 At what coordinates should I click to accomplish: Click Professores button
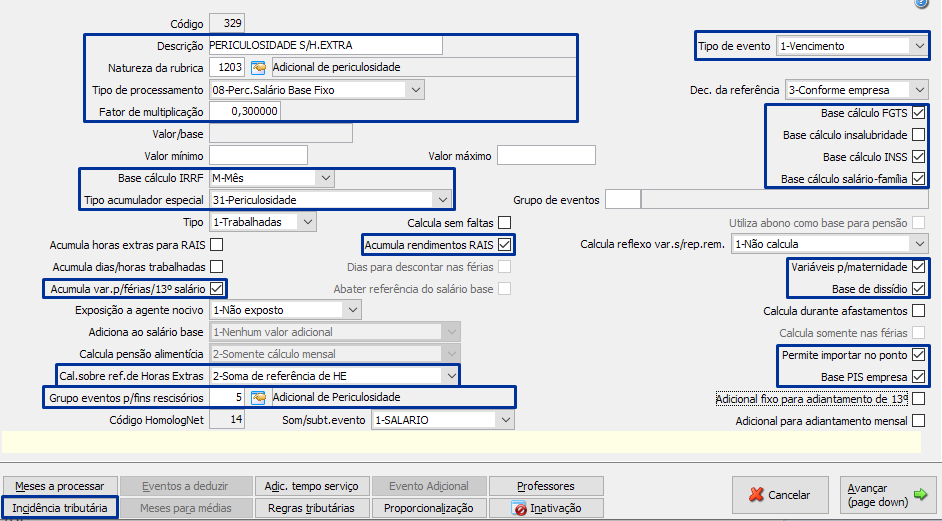[546, 486]
